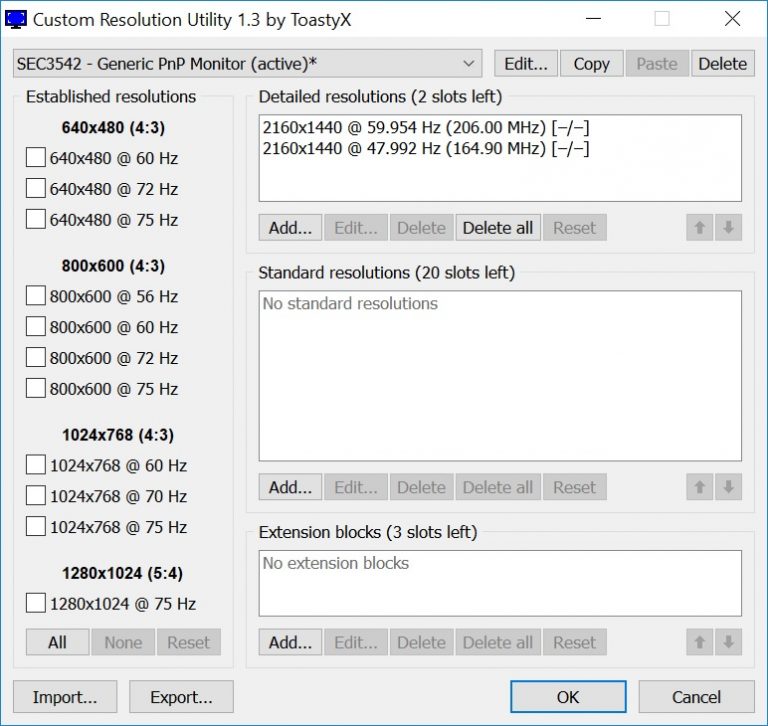Tick the 800x600 @ 75 Hz checkbox
Viewport: 768px width, 726px height.
pyautogui.click(x=36, y=388)
